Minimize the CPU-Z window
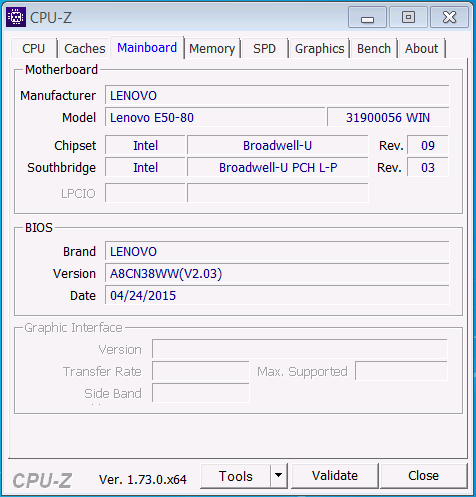476x497 pixels. (x=367, y=17)
